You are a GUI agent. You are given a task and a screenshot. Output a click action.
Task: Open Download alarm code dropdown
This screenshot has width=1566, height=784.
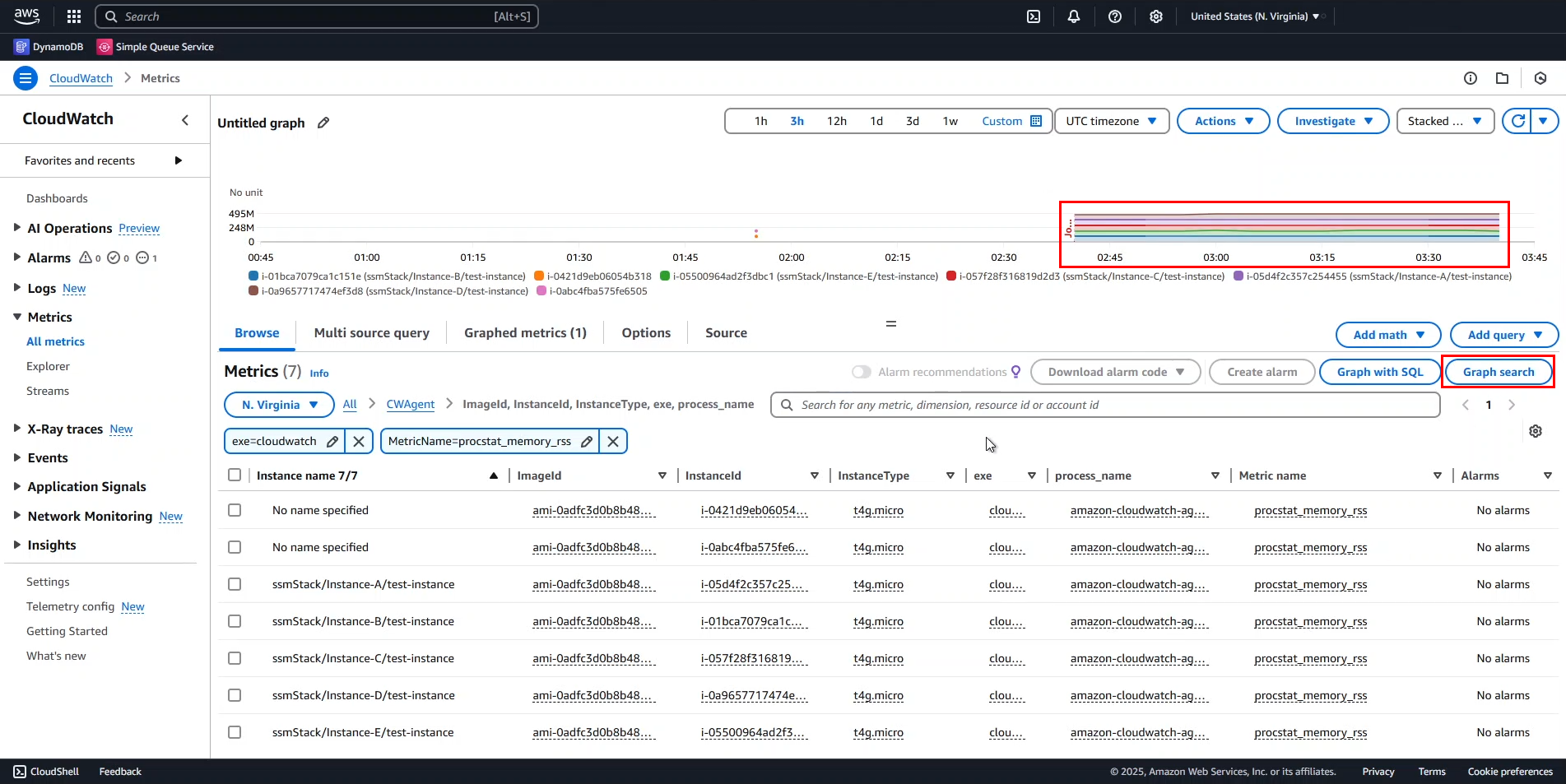1116,372
